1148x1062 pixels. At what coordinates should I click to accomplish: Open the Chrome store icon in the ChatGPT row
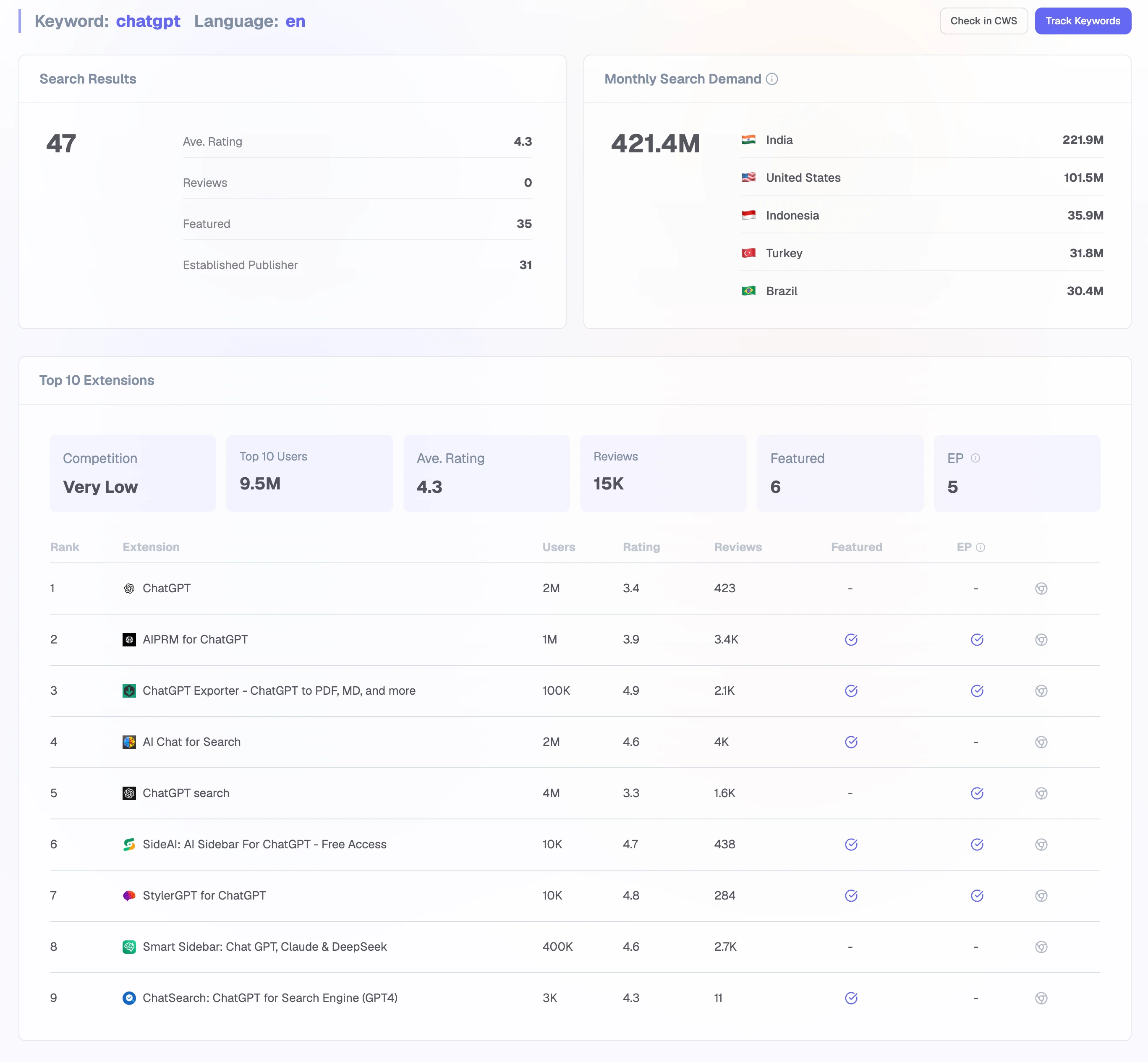[1041, 589]
